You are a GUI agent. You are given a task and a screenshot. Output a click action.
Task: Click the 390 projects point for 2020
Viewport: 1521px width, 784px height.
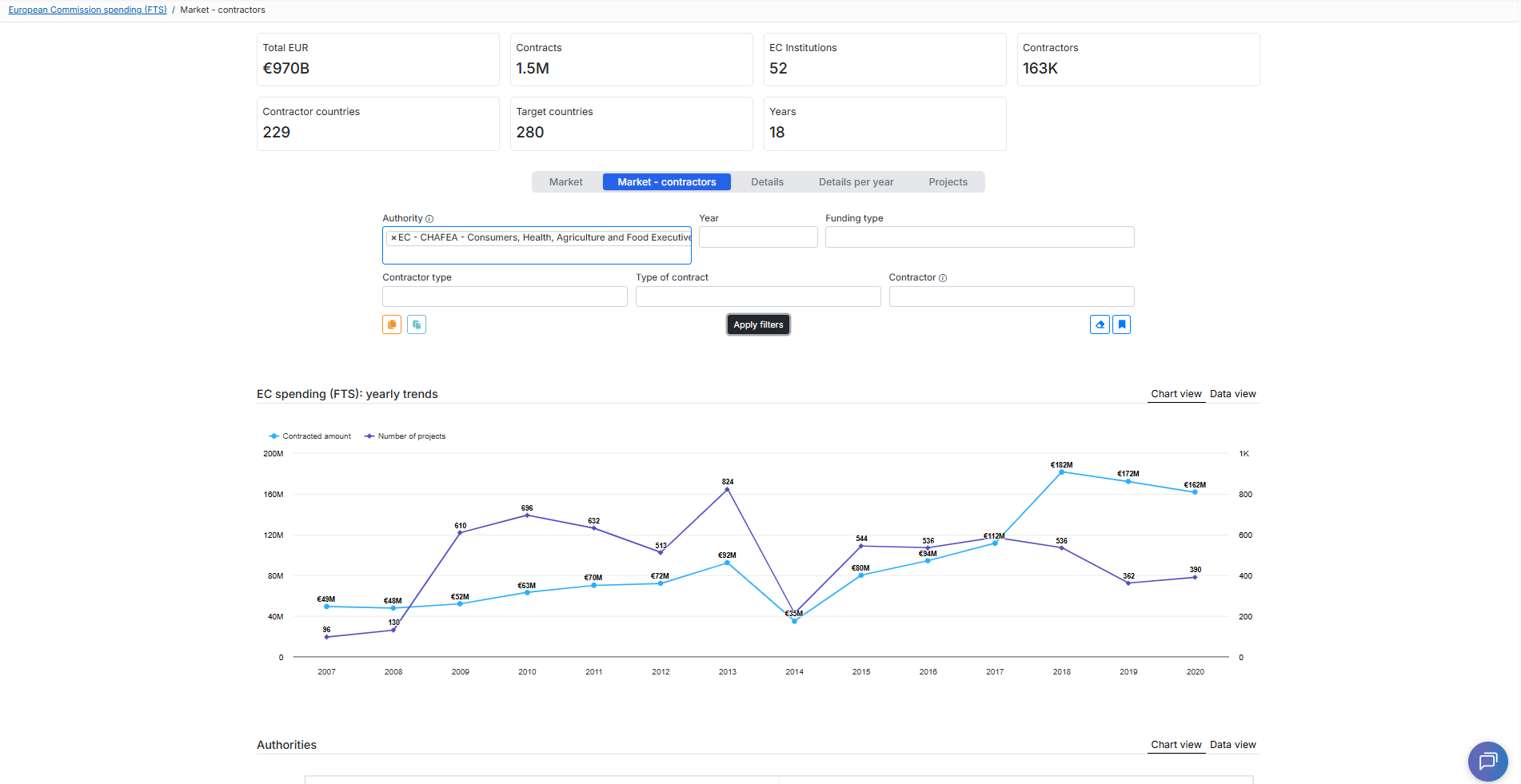1195,577
